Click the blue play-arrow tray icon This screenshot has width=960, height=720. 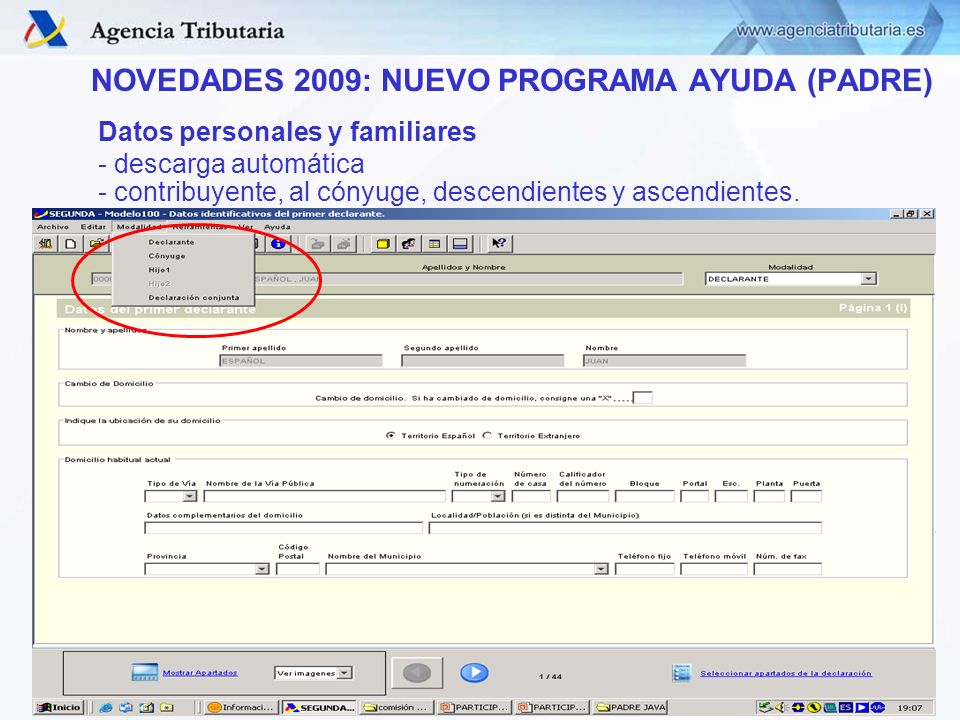(861, 707)
